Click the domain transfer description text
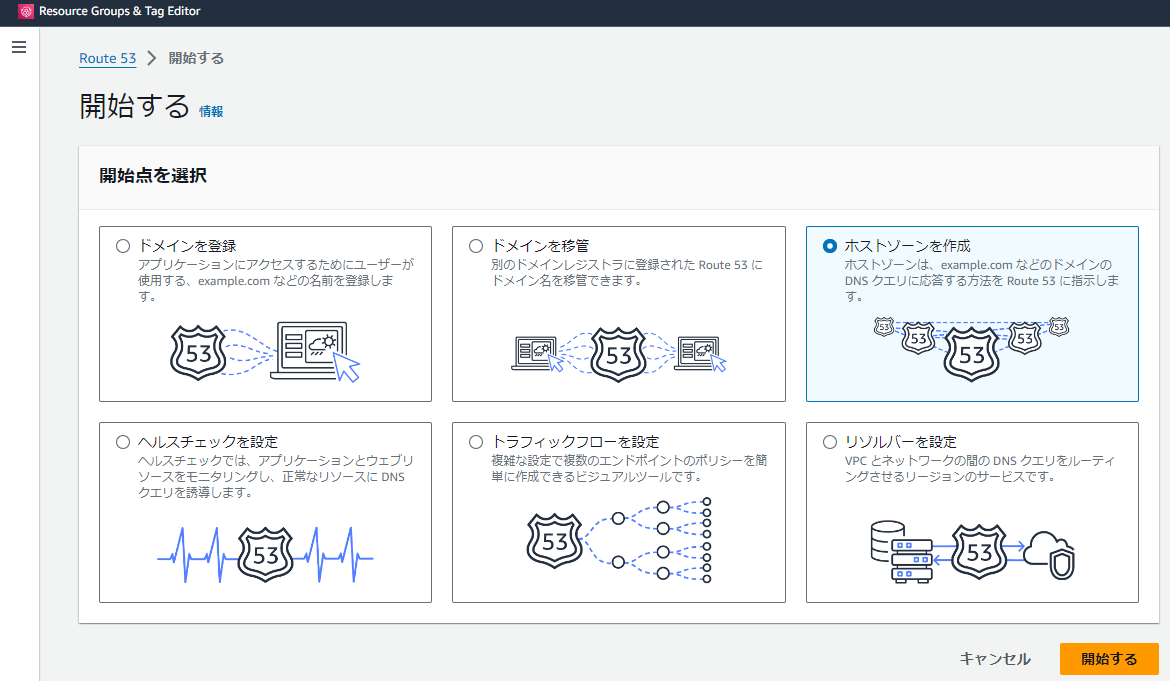1170x681 pixels. 627,272
